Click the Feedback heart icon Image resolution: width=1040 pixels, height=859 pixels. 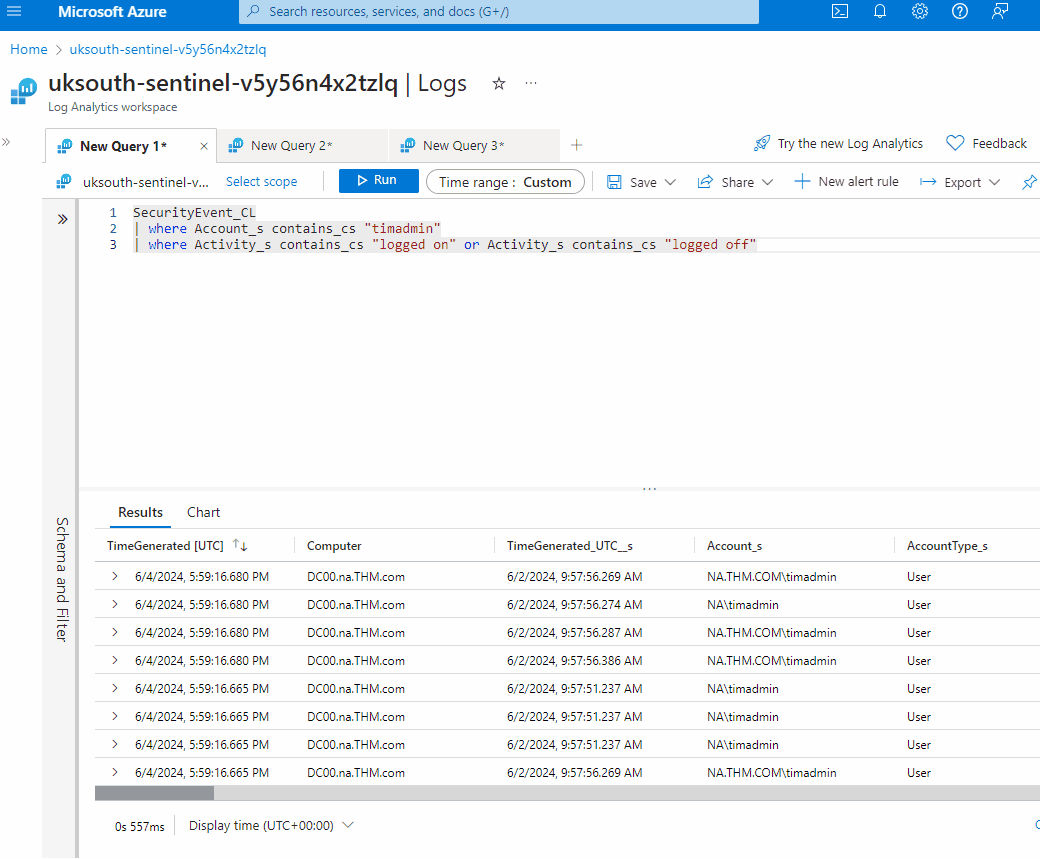pyautogui.click(x=955, y=143)
